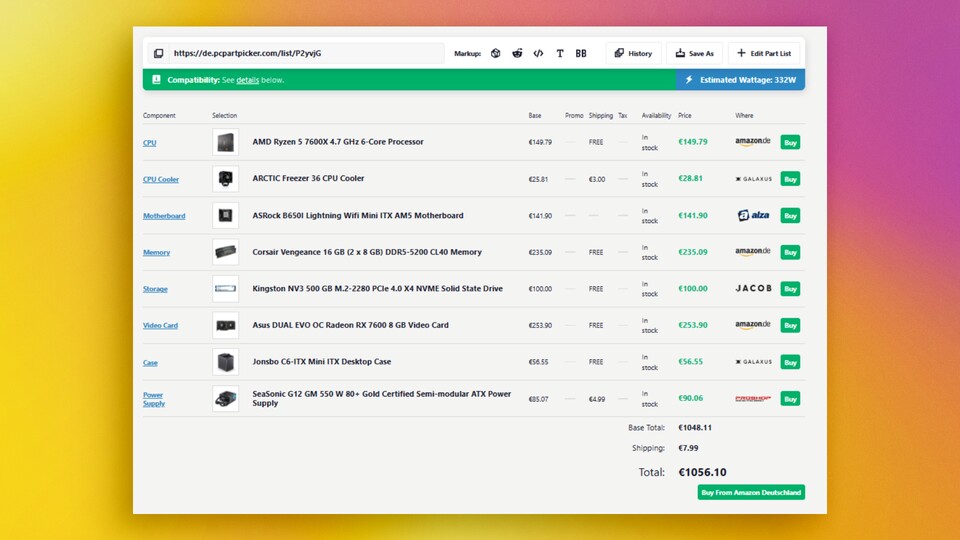This screenshot has height=540, width=960.
Task: Open the CPU component link
Action: [x=149, y=143]
